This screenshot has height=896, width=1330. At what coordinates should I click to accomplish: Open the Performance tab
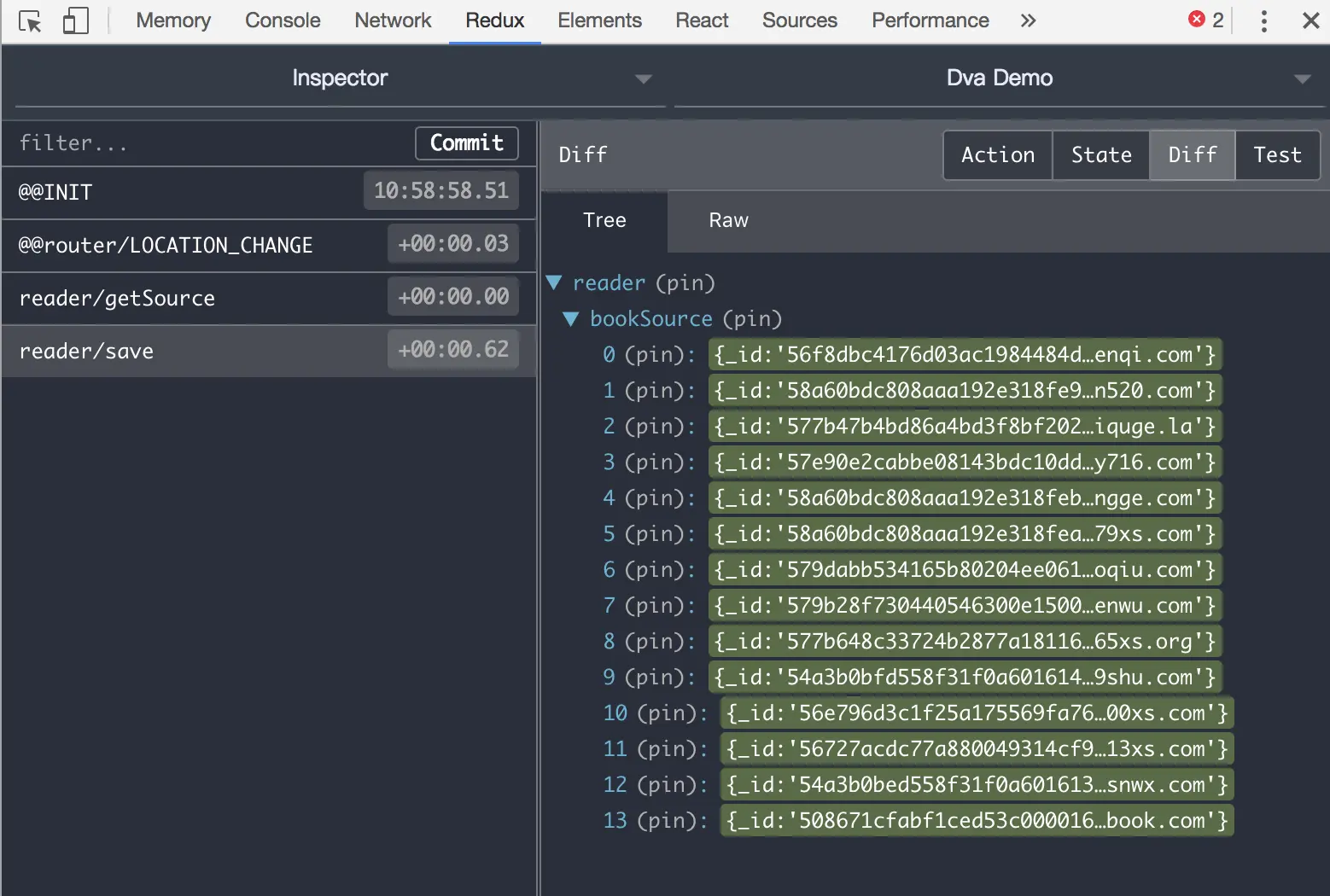click(930, 20)
